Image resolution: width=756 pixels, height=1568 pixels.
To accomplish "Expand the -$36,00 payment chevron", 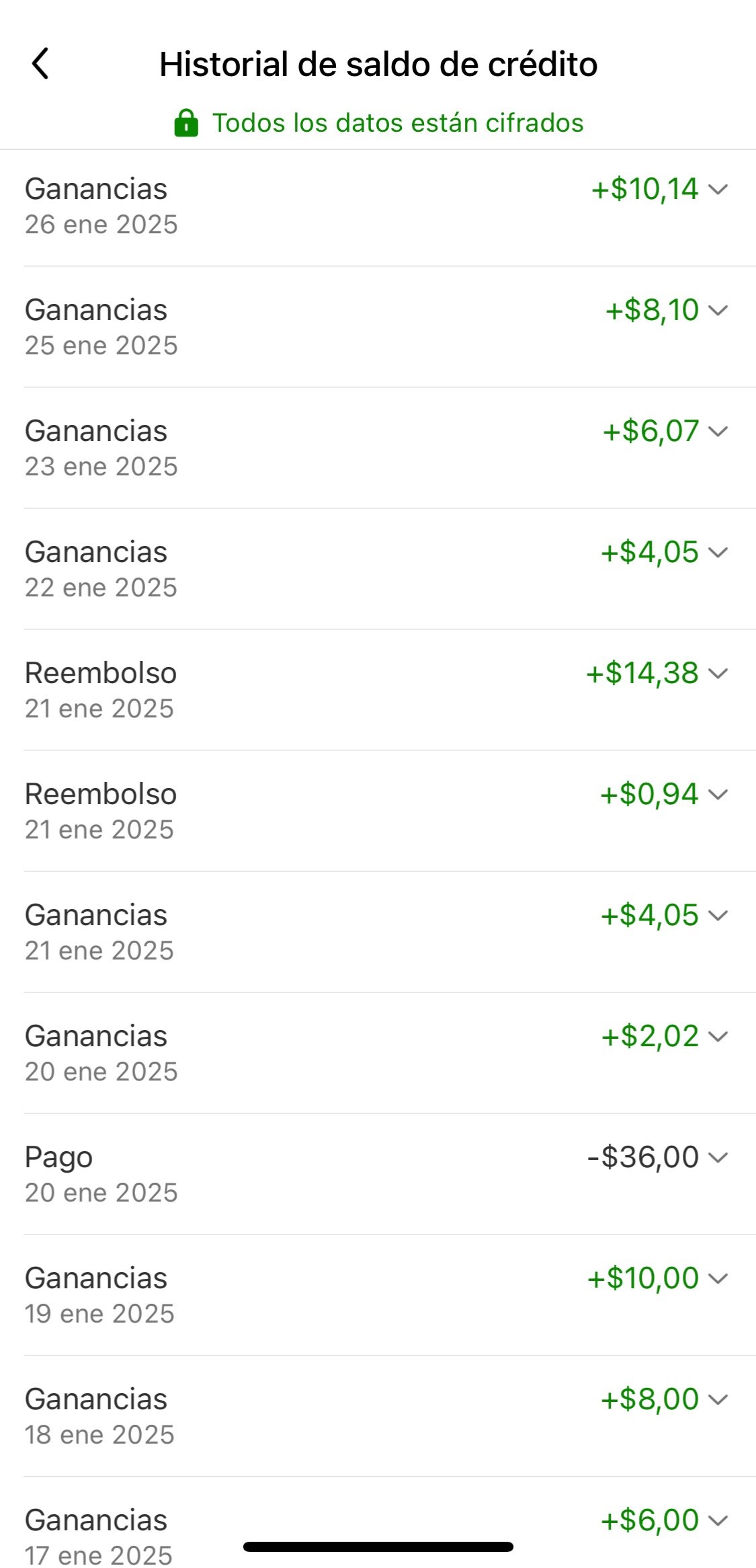I will [x=718, y=1158].
